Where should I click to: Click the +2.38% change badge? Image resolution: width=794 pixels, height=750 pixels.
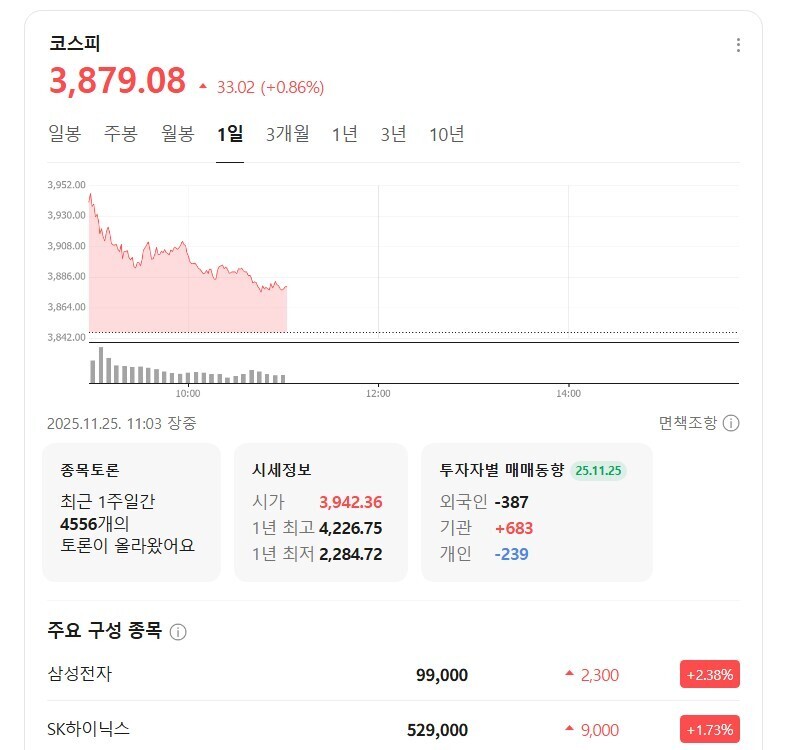coord(709,675)
